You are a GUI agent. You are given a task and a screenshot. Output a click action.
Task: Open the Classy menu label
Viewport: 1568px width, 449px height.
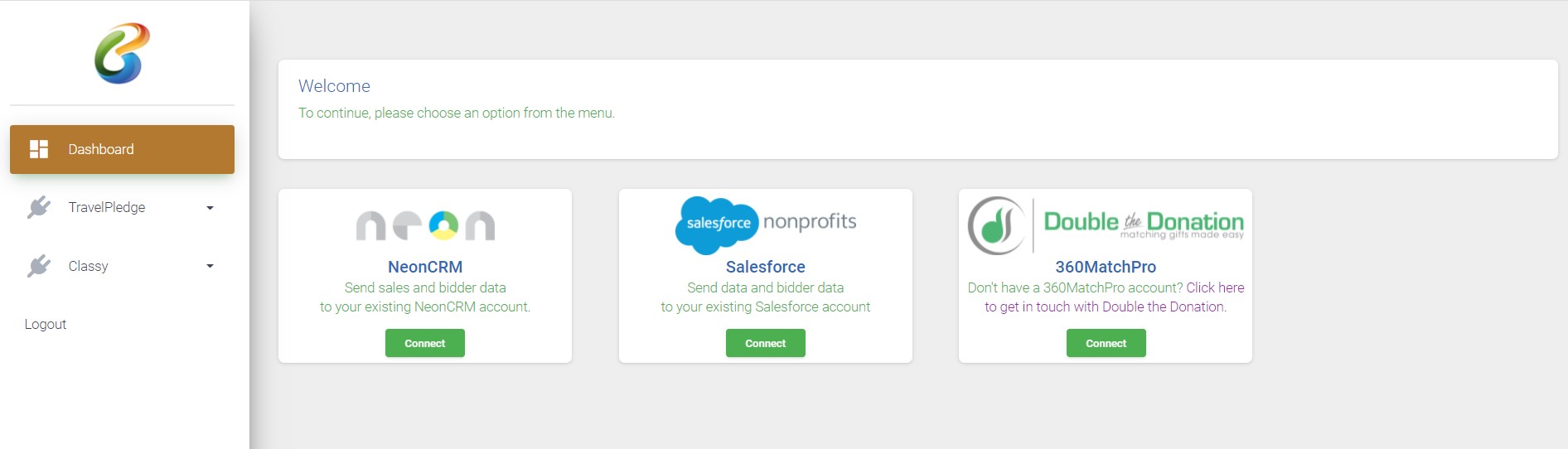tap(88, 266)
